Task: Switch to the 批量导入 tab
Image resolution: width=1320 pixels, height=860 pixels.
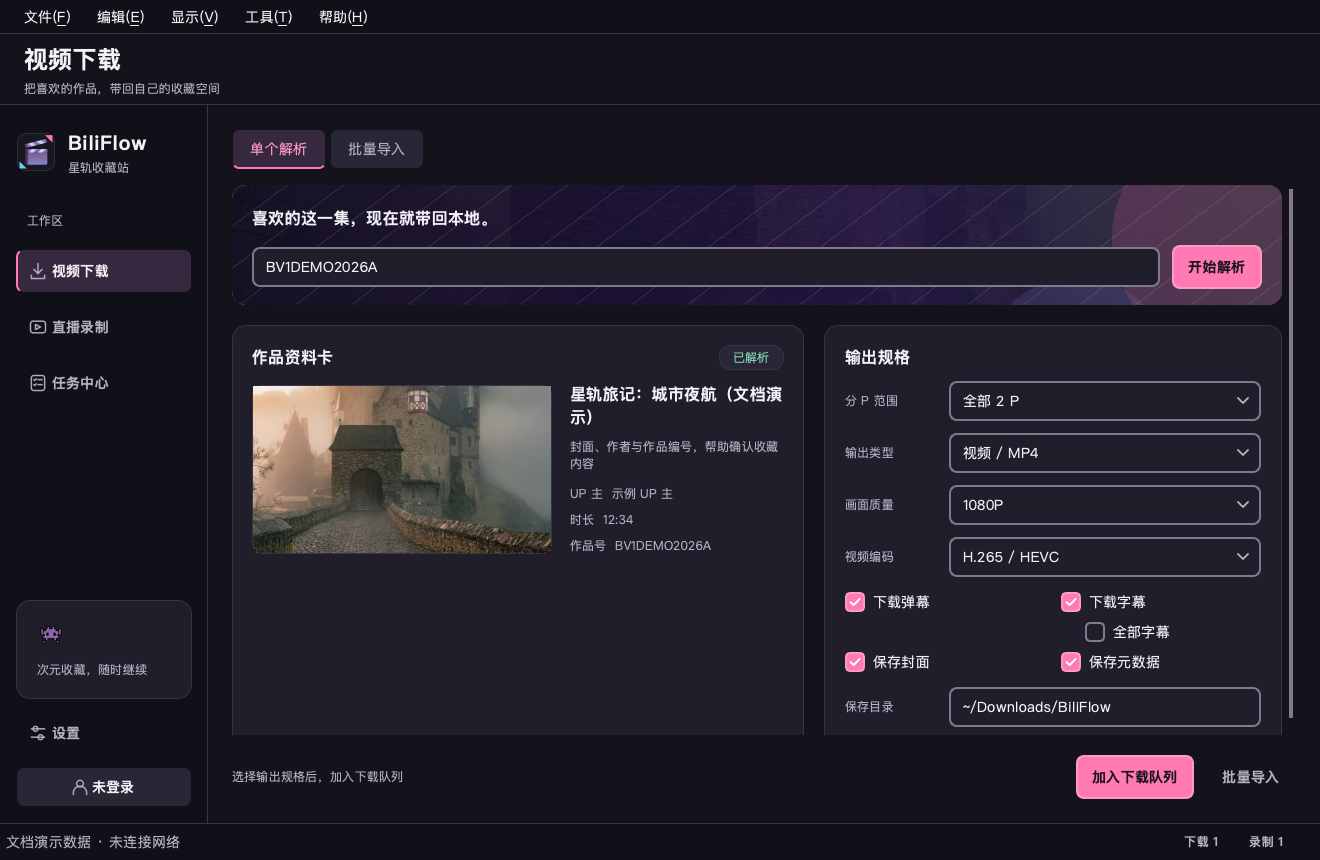Action: click(x=377, y=149)
